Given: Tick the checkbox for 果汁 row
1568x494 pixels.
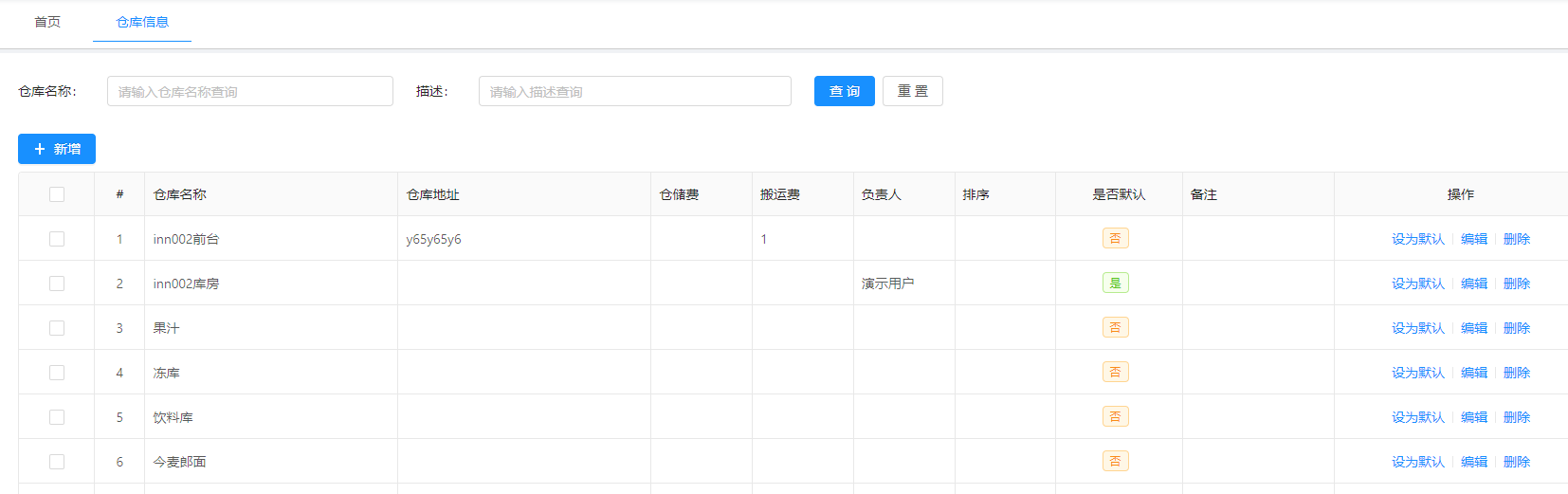Looking at the screenshot, I should tap(57, 328).
